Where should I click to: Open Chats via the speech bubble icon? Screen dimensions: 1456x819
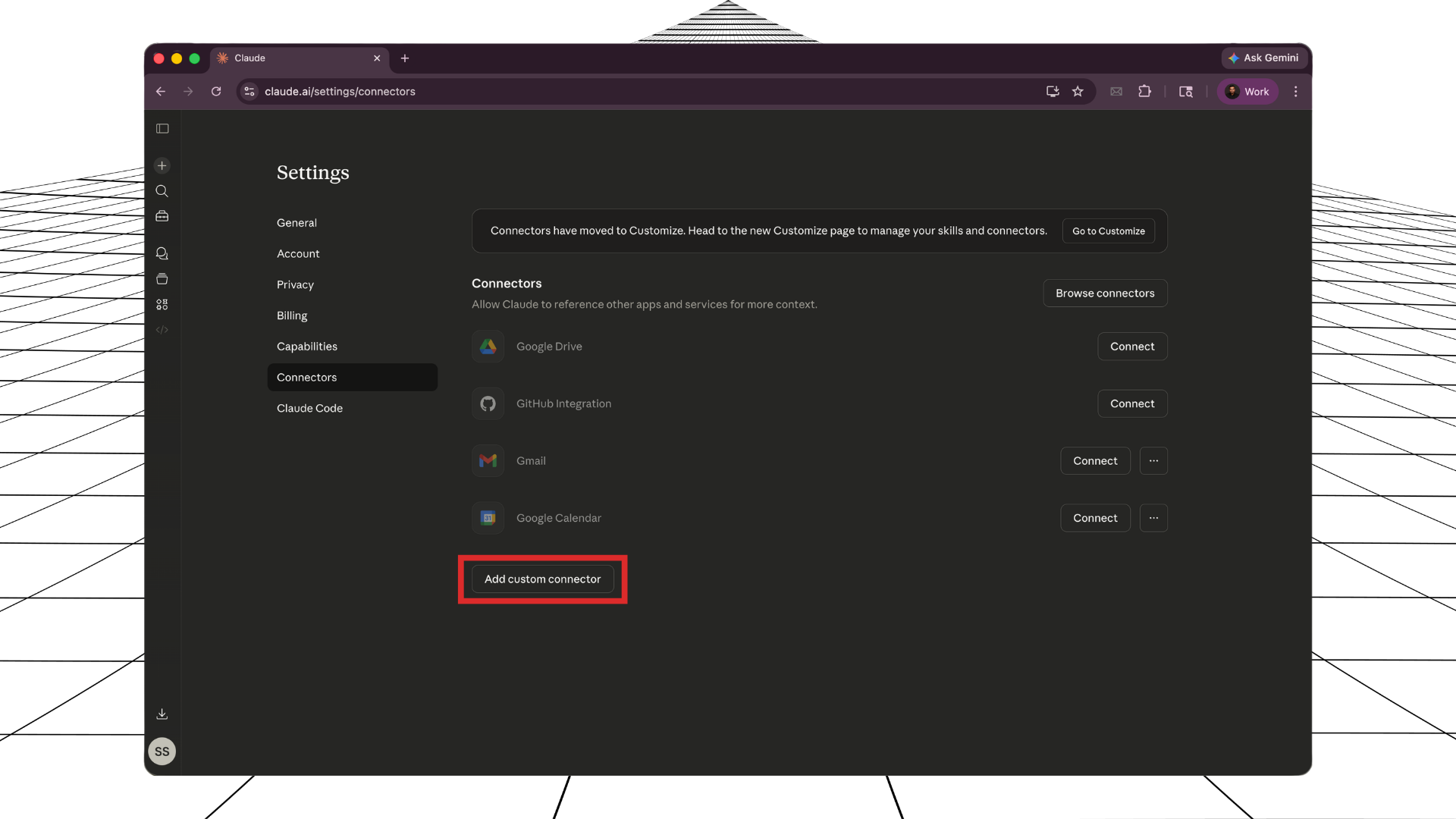pos(162,253)
